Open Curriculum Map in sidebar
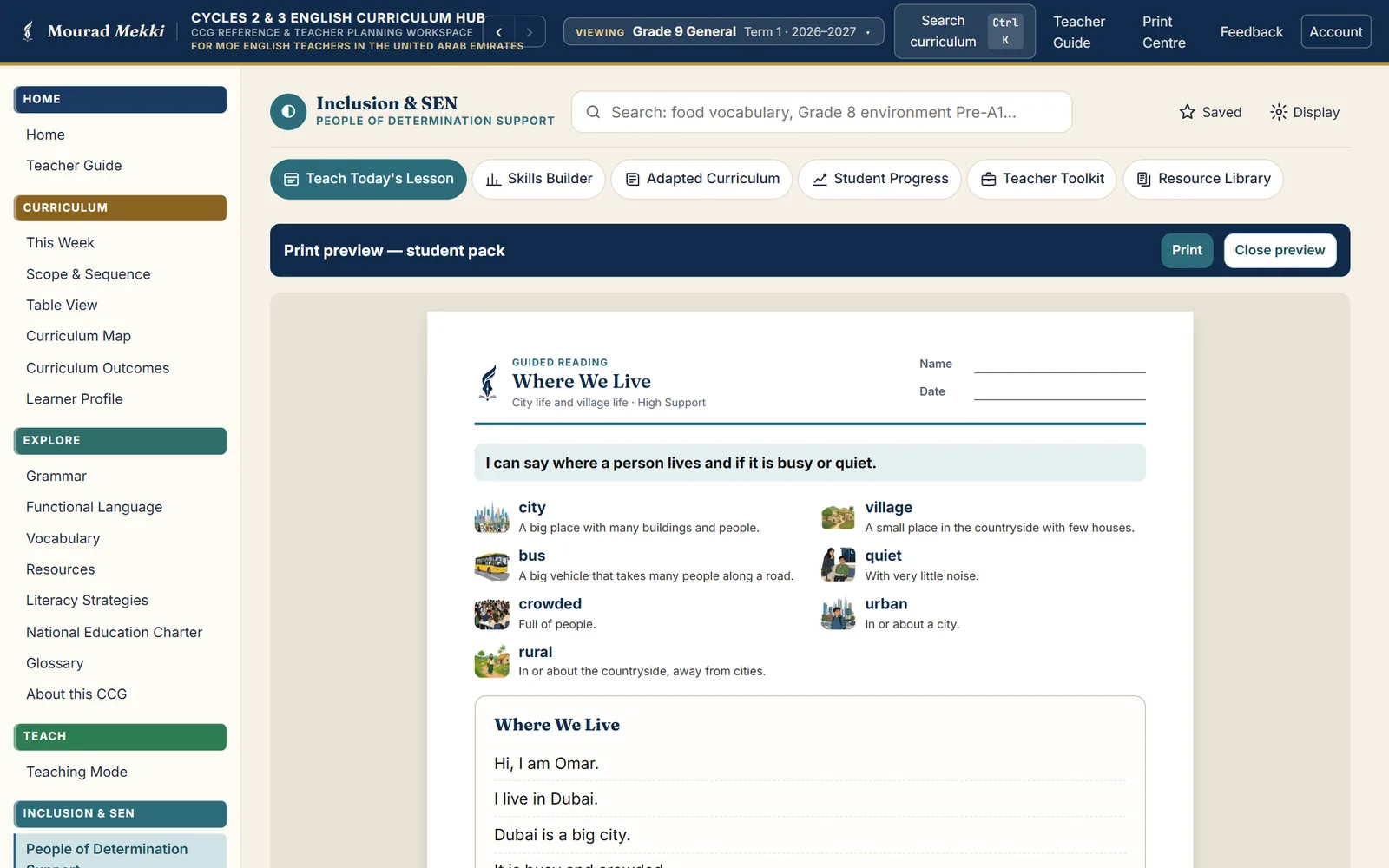 coord(78,336)
